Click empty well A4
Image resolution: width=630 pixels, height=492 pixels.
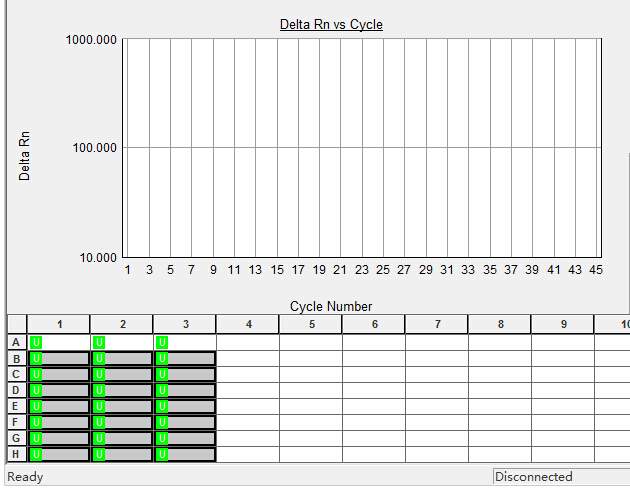tap(248, 343)
